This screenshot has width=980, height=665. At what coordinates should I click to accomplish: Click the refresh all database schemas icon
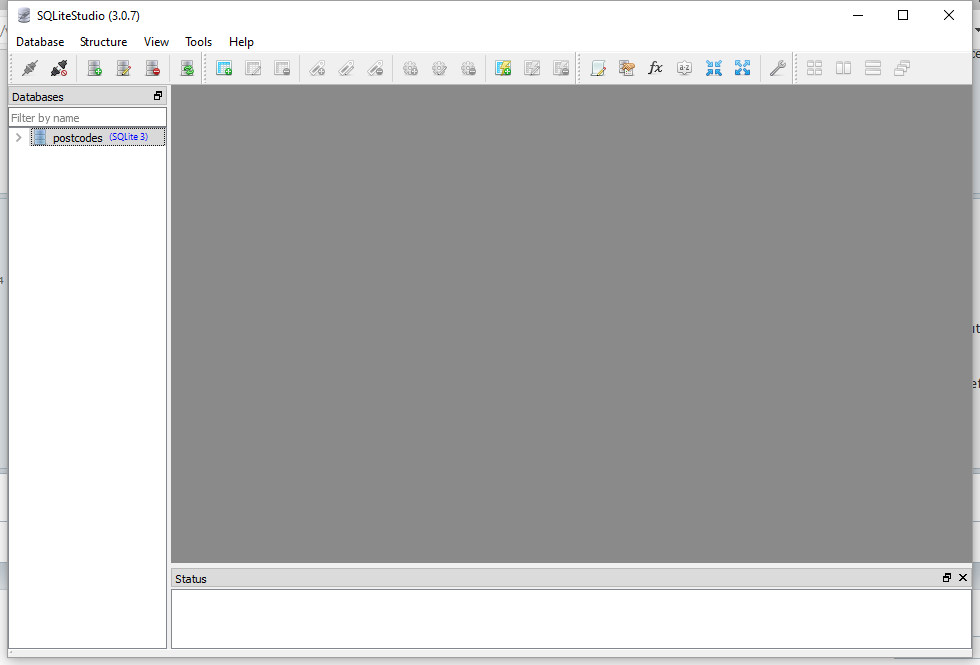click(x=187, y=68)
